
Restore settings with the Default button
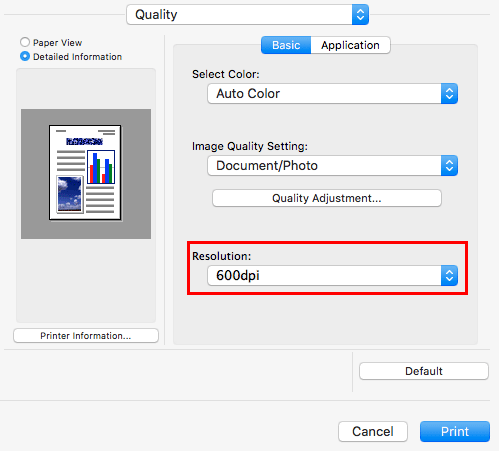[x=424, y=371]
